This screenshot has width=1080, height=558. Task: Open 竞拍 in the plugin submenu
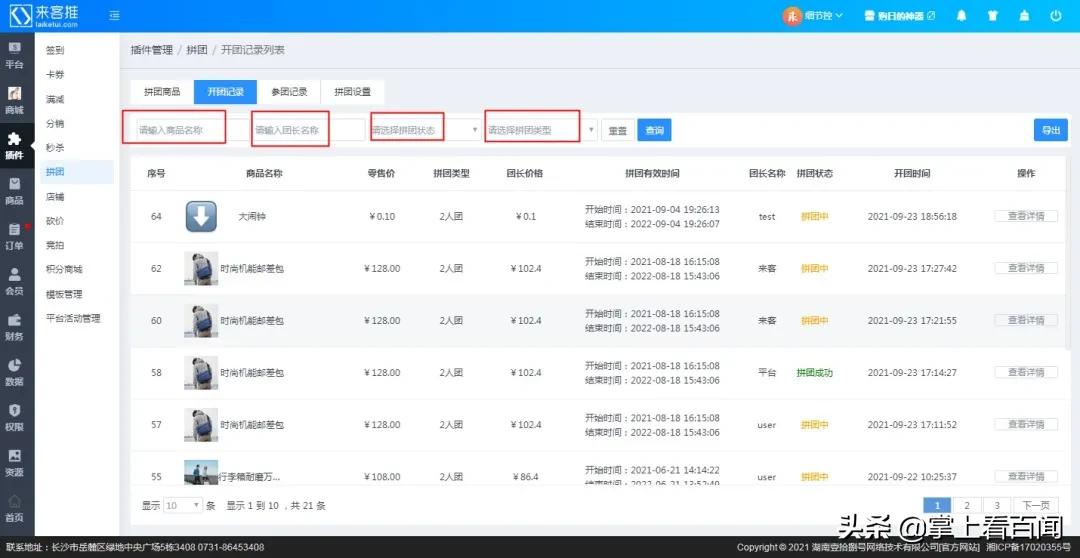pos(55,245)
